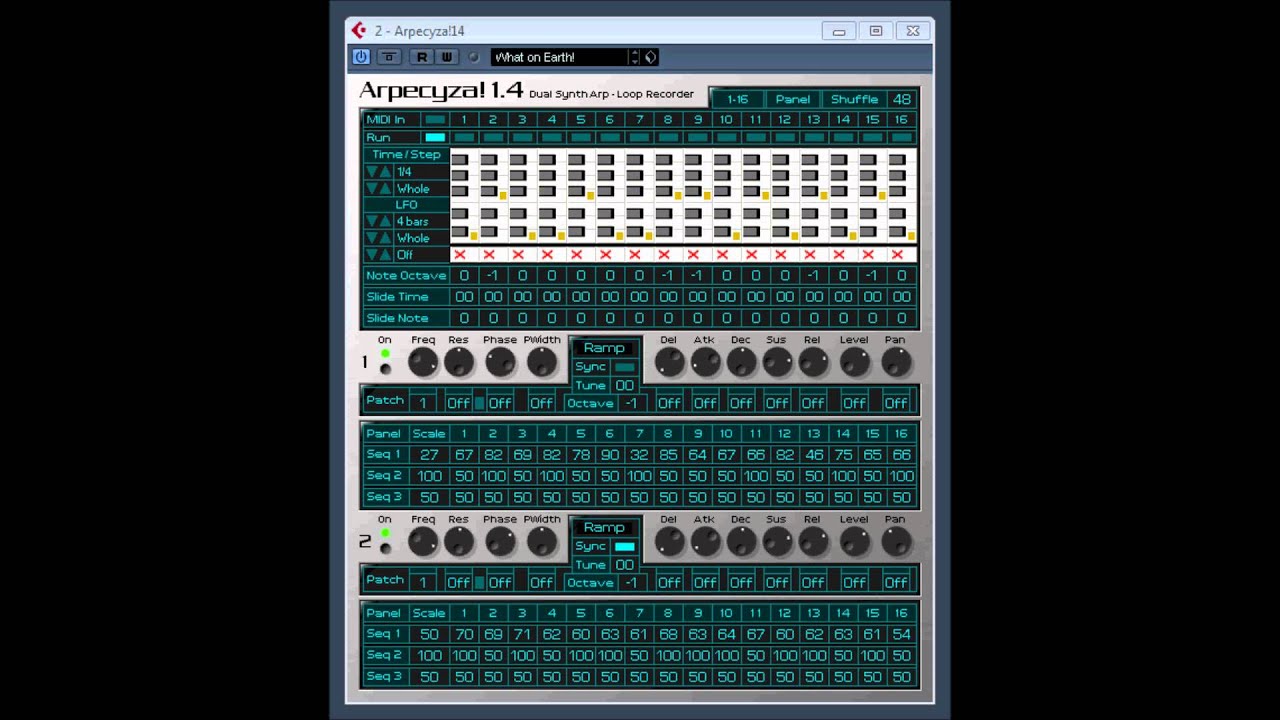Viewport: 1280px width, 720px height.
Task: Toggle the cyan Run indicator button
Action: click(434, 137)
